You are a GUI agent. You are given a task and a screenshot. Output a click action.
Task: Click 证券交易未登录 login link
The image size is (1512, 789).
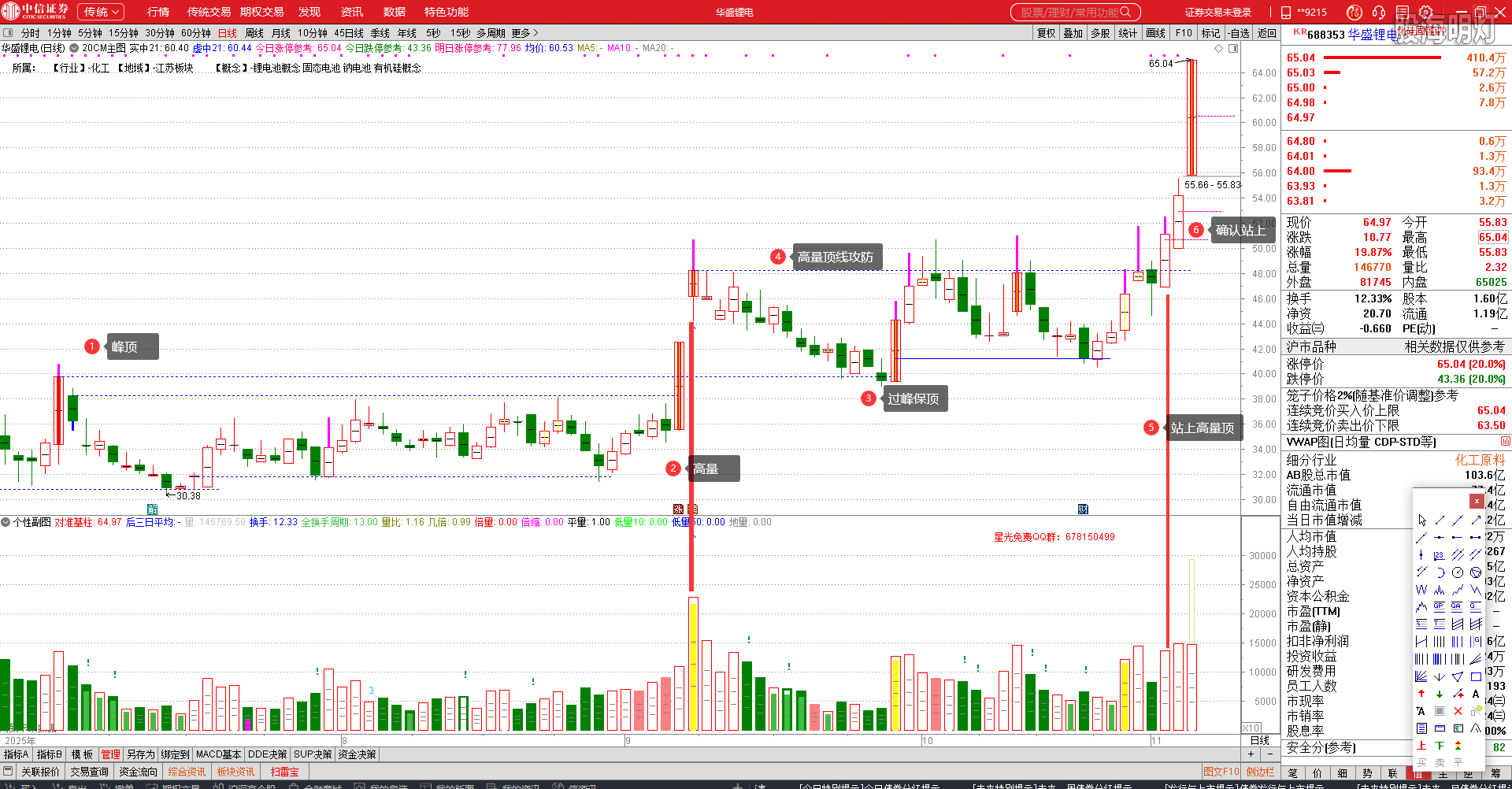[x=1217, y=12]
